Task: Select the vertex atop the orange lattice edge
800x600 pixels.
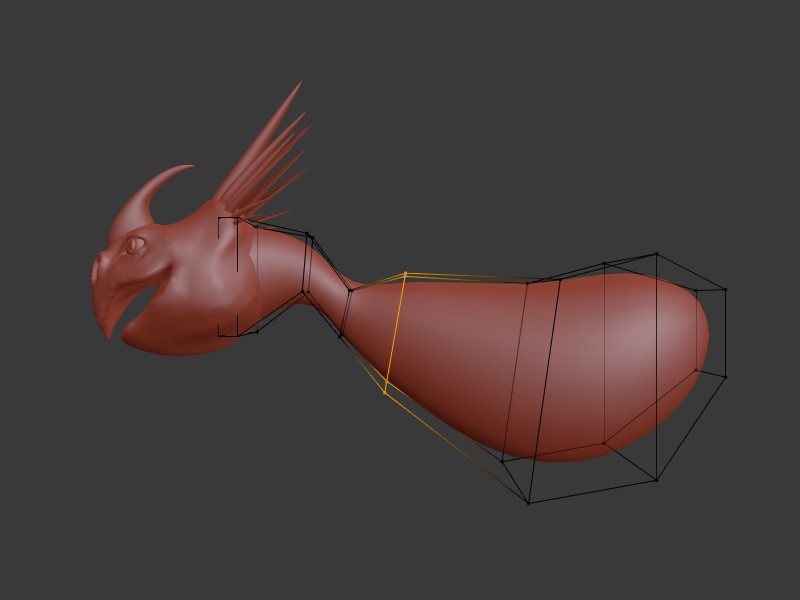Action: (405, 273)
